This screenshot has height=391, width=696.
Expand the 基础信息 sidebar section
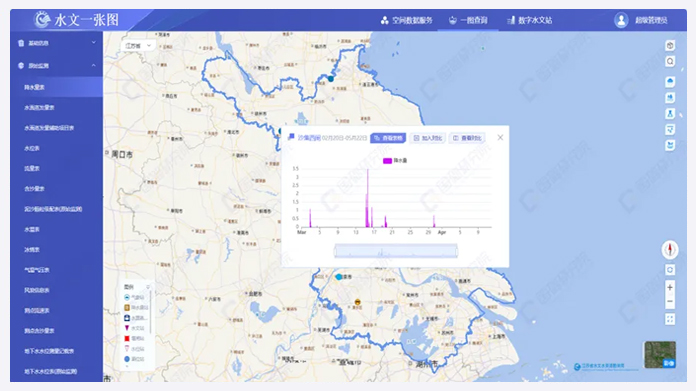(x=57, y=43)
